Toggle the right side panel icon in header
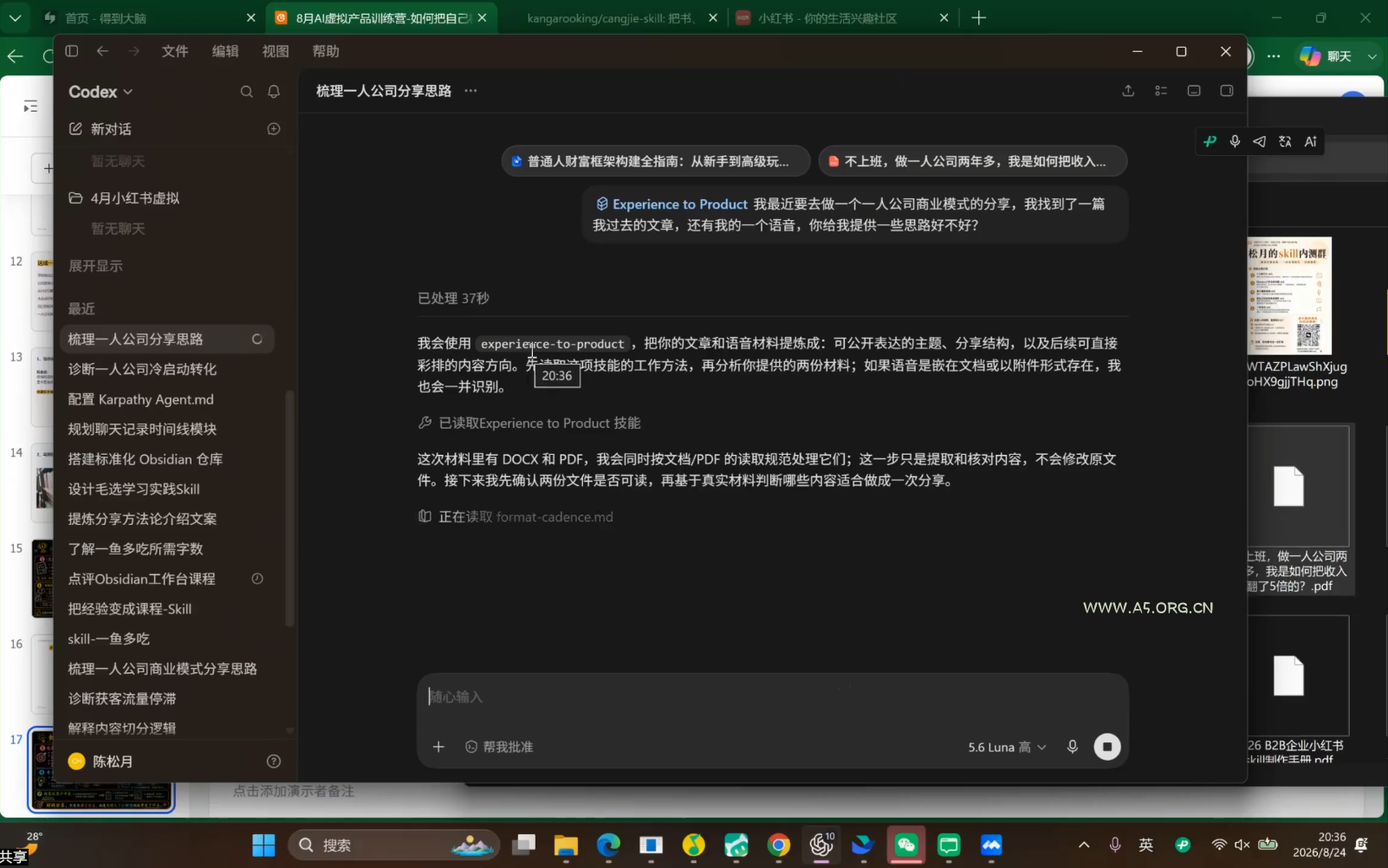The width and height of the screenshot is (1388, 868). pos(1227,91)
